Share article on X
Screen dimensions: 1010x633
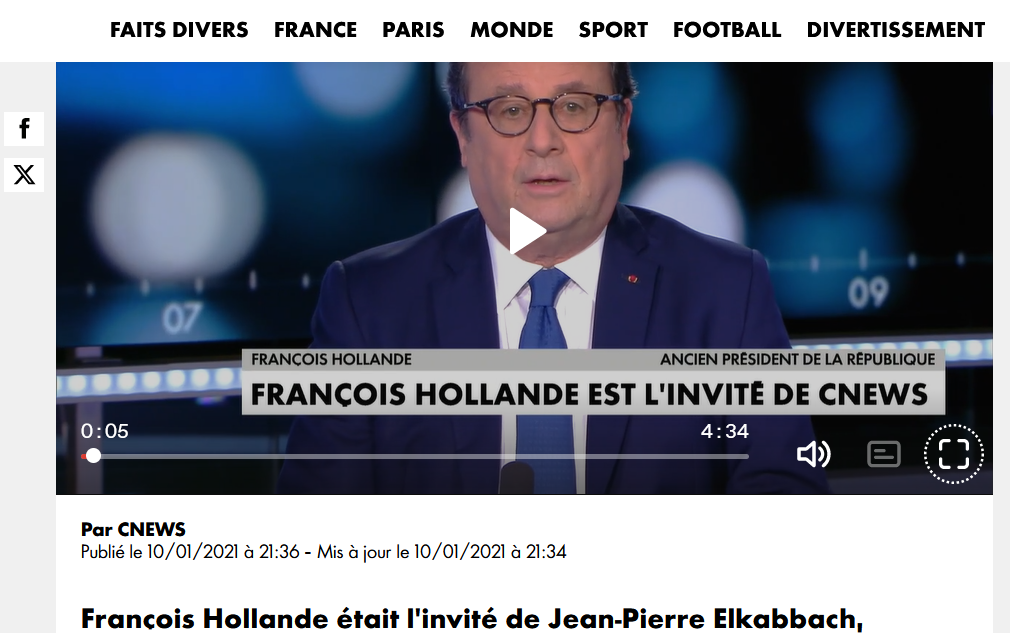[x=24, y=175]
